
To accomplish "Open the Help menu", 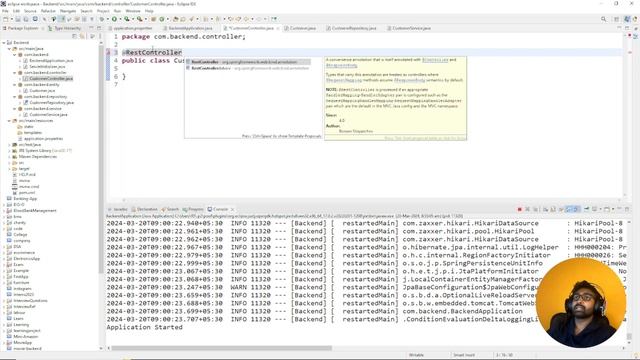I will click(x=149, y=11).
